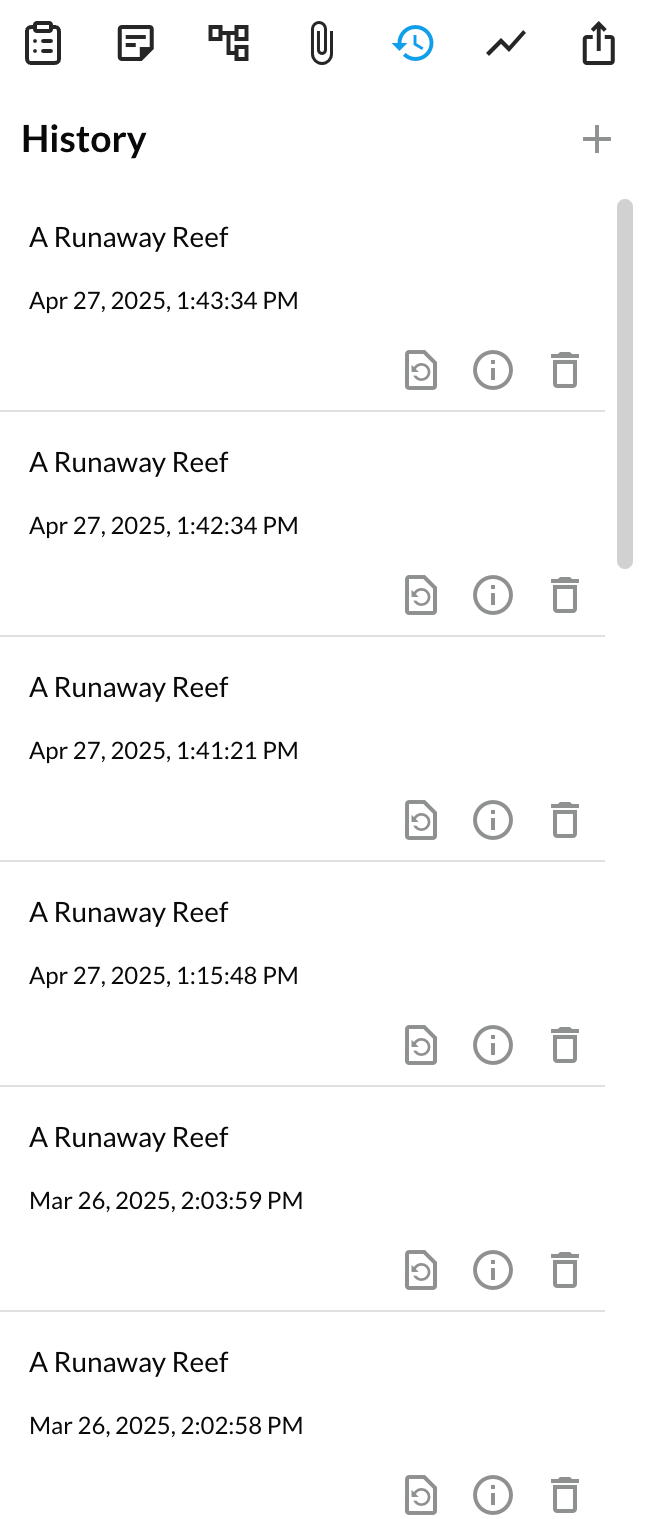Screen dimensions: 645x1519
Task: Open the statistics trend line icon
Action: click(506, 44)
